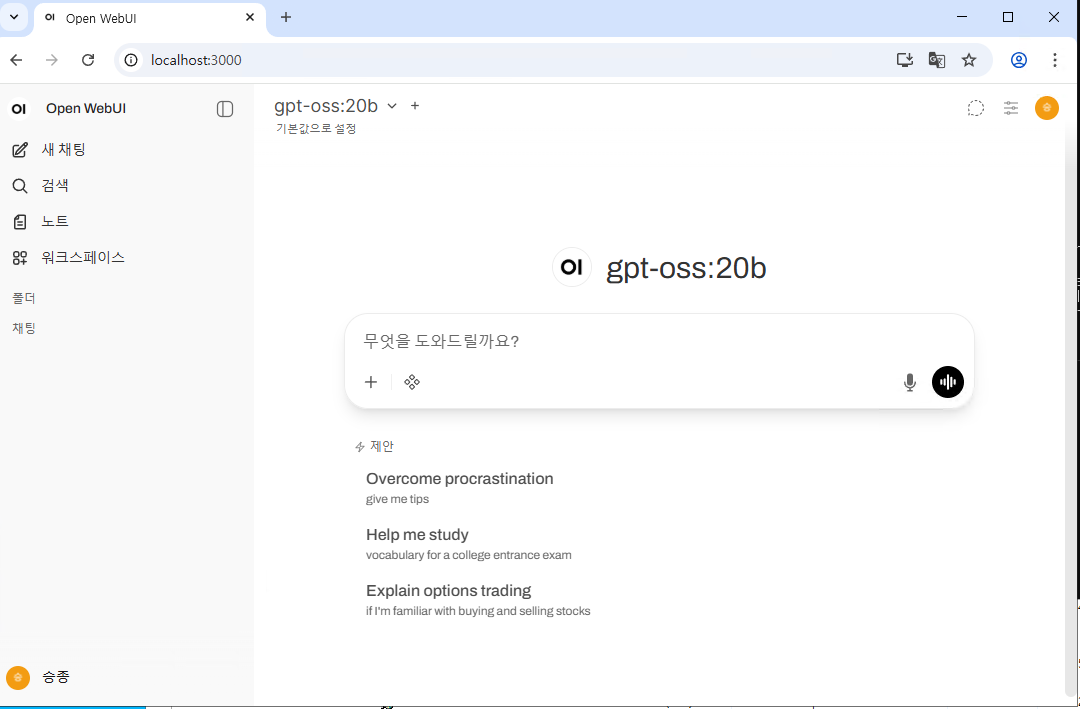This screenshot has width=1080, height=709.
Task: Open Chrome three-dot menu
Action: (x=1055, y=60)
